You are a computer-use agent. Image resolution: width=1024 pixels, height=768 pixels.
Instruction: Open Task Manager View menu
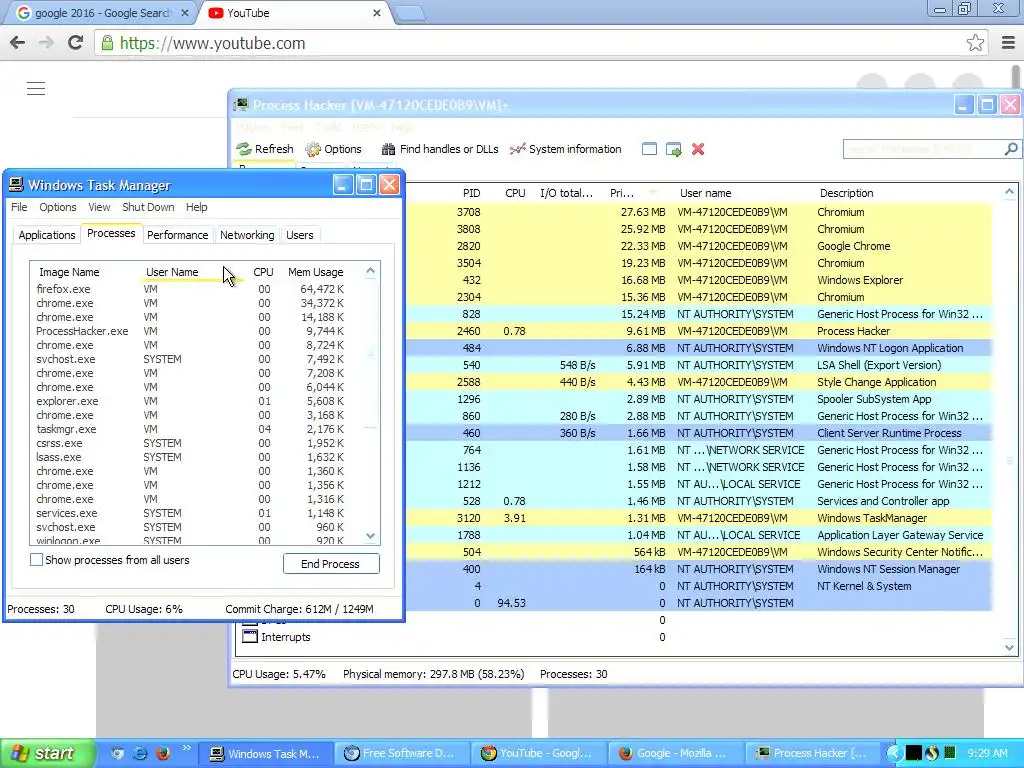click(99, 207)
